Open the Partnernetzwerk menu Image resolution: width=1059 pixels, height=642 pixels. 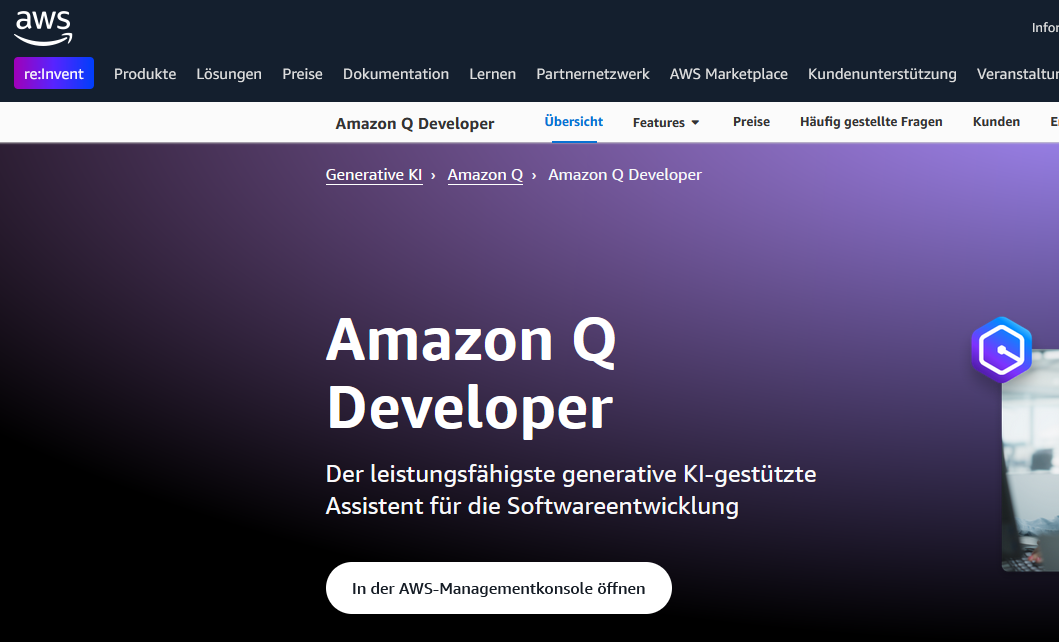[593, 74]
